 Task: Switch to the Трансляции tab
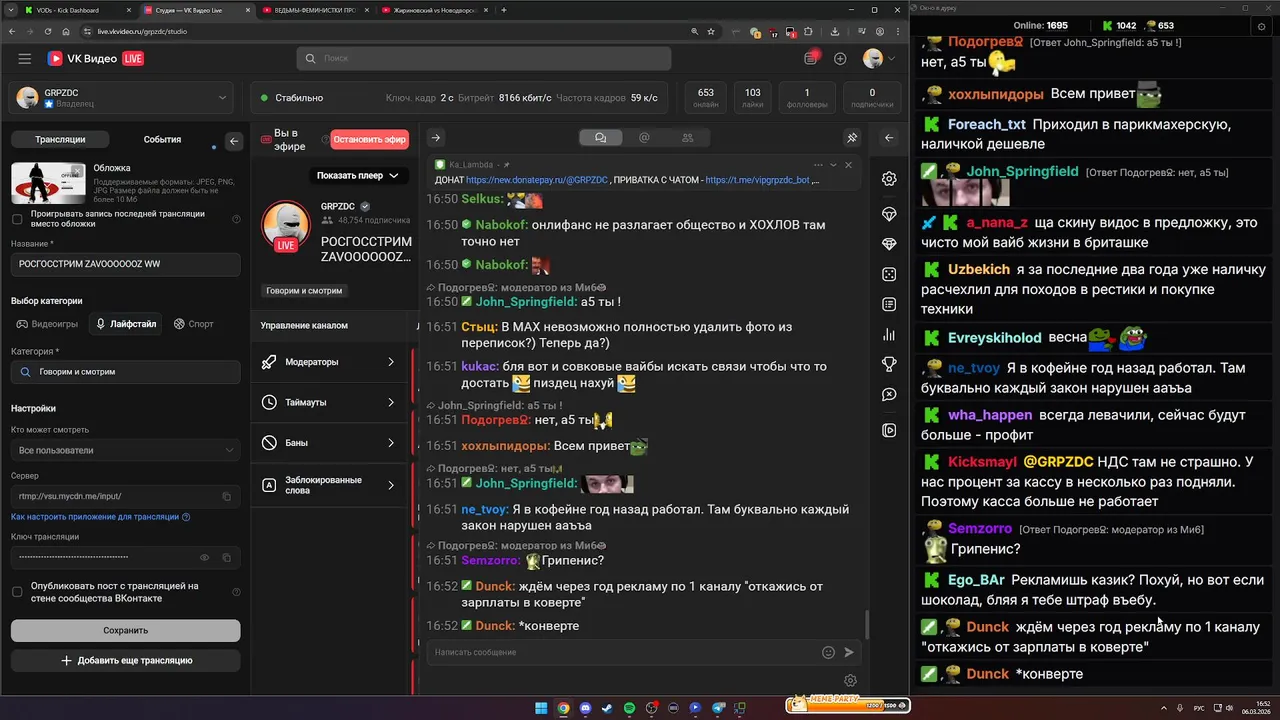point(60,140)
